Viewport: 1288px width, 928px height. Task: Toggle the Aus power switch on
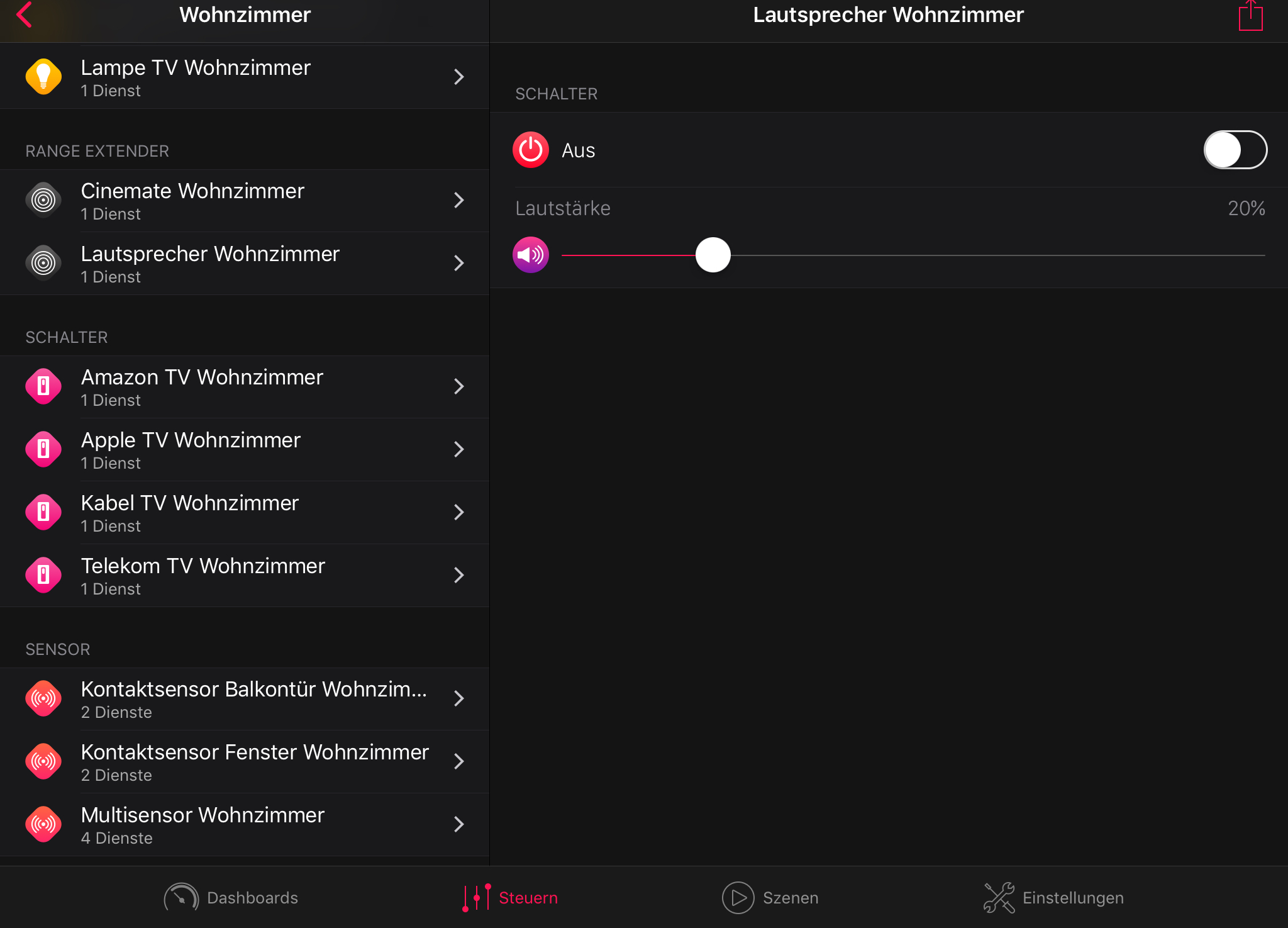pyautogui.click(x=1235, y=150)
